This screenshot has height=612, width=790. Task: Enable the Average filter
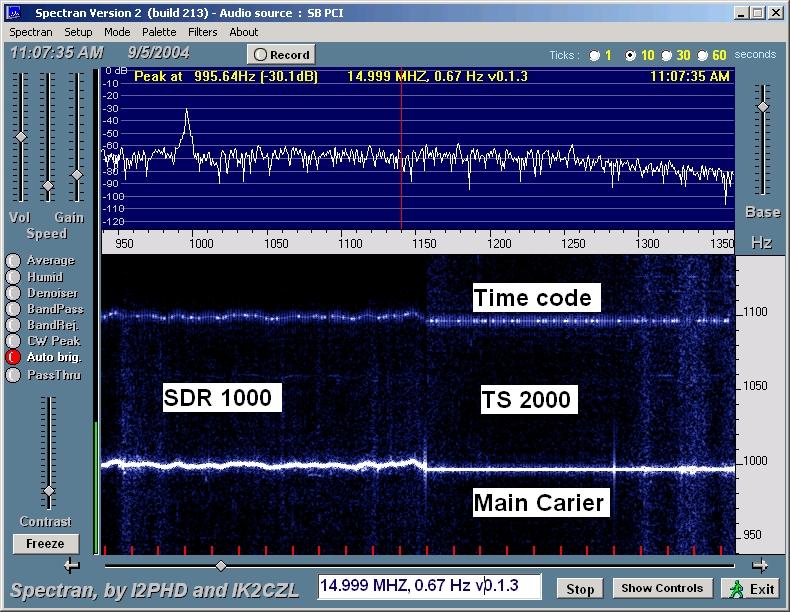tap(13, 261)
